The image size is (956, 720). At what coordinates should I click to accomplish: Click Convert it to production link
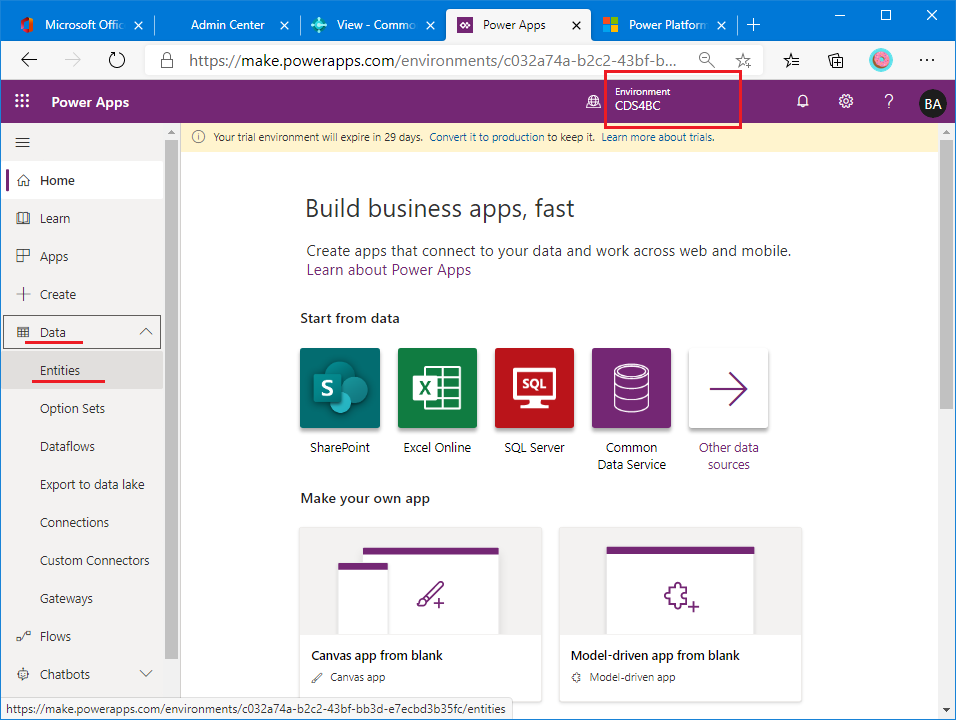point(487,137)
